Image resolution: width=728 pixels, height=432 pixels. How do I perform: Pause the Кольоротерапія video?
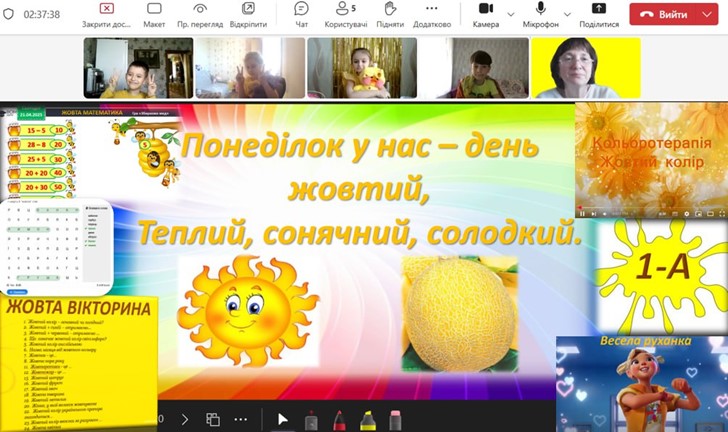(581, 213)
